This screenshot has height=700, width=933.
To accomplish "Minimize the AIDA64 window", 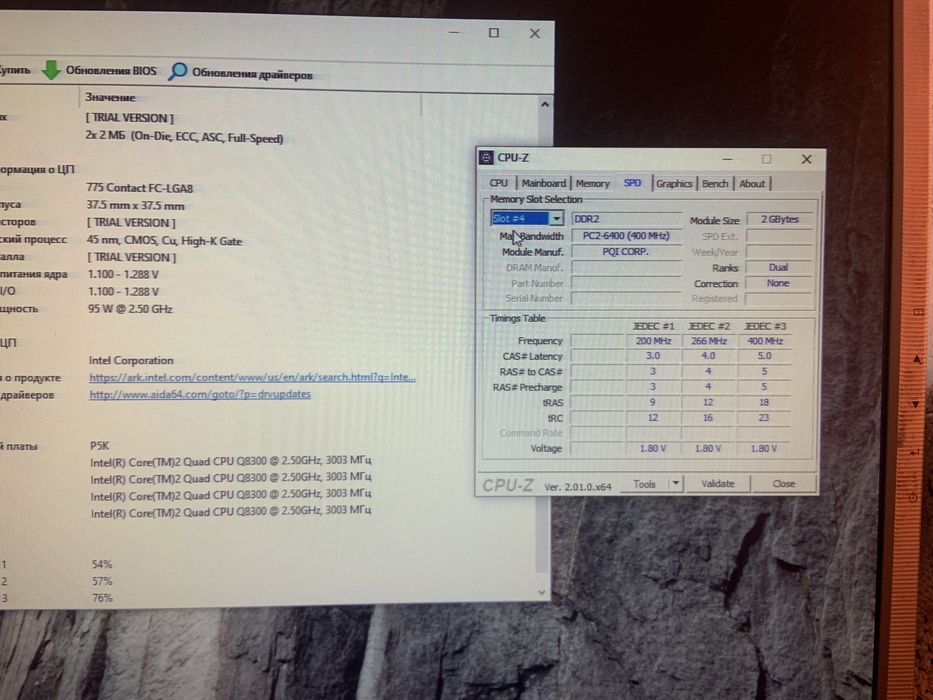I will (454, 32).
